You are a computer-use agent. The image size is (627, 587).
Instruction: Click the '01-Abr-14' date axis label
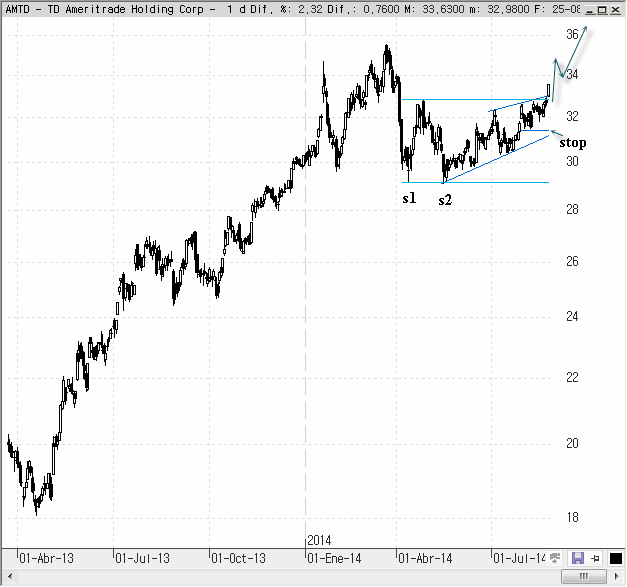point(425,558)
